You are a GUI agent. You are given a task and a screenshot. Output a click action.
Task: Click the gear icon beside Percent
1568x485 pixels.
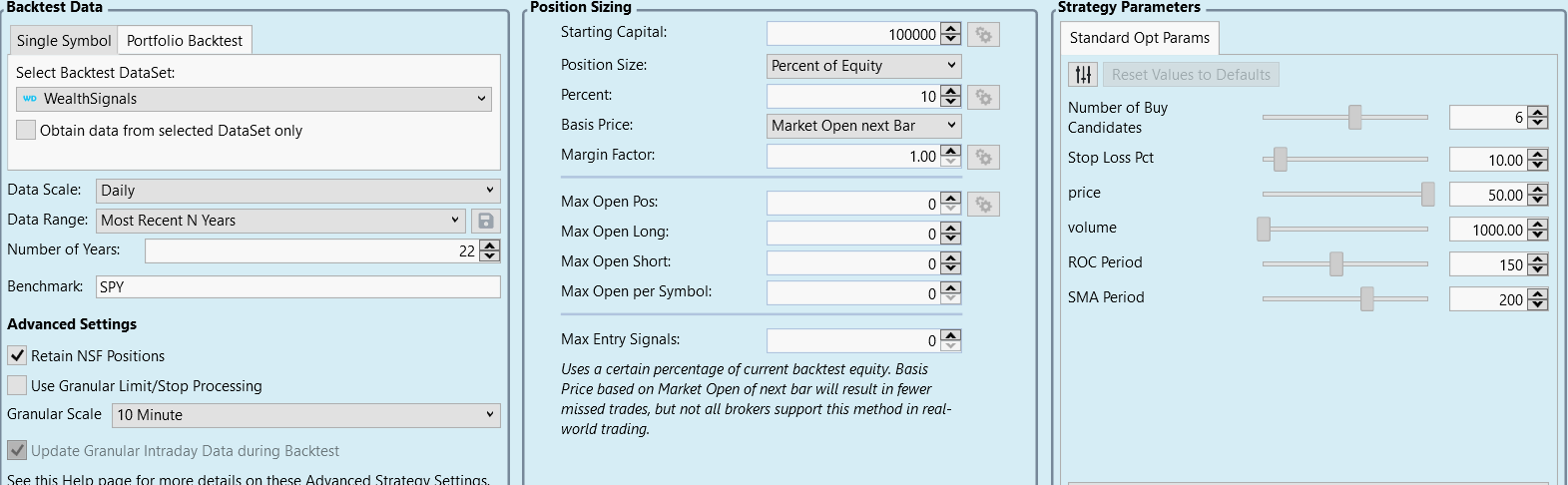point(983,97)
